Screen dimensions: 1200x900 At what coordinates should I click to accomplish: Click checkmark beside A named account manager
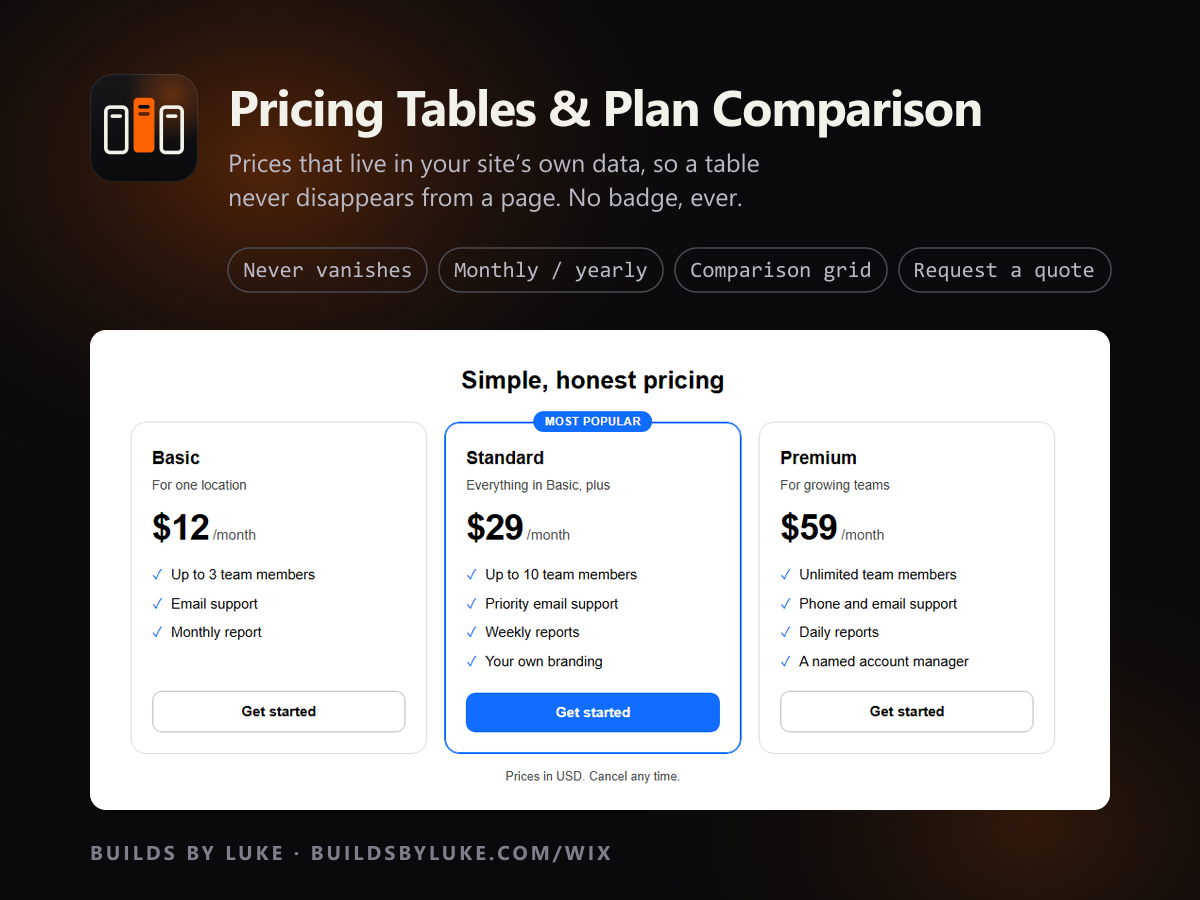(785, 662)
